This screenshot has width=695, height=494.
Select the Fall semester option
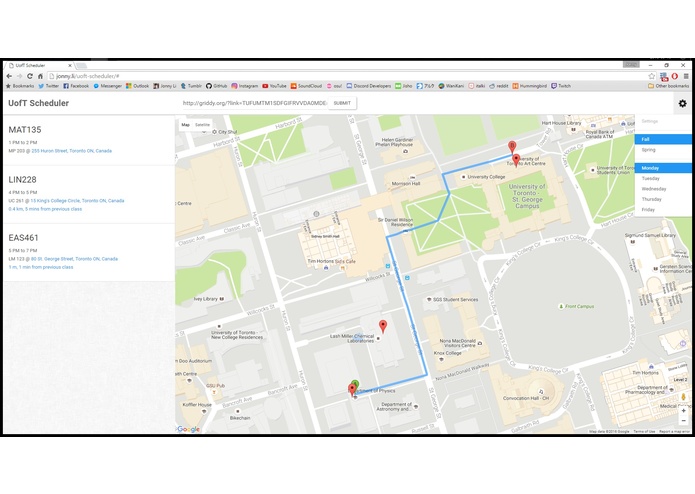(663, 139)
